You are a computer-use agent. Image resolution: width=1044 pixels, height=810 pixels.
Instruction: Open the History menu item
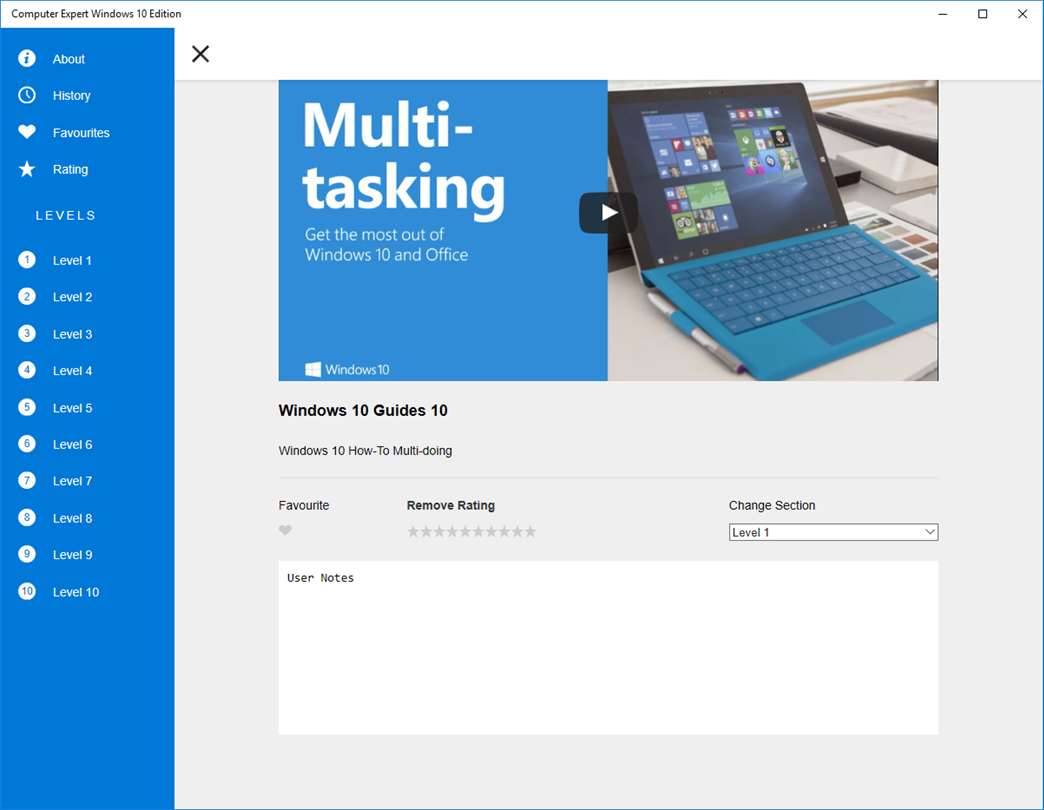[x=71, y=96]
